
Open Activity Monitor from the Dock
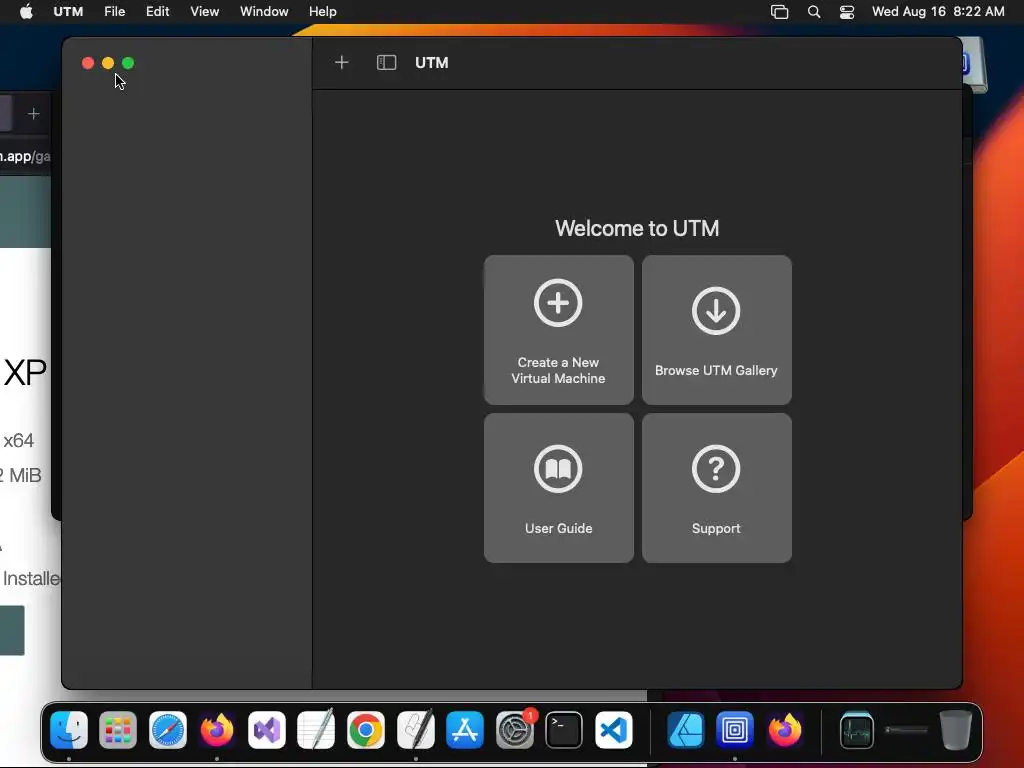pos(856,729)
